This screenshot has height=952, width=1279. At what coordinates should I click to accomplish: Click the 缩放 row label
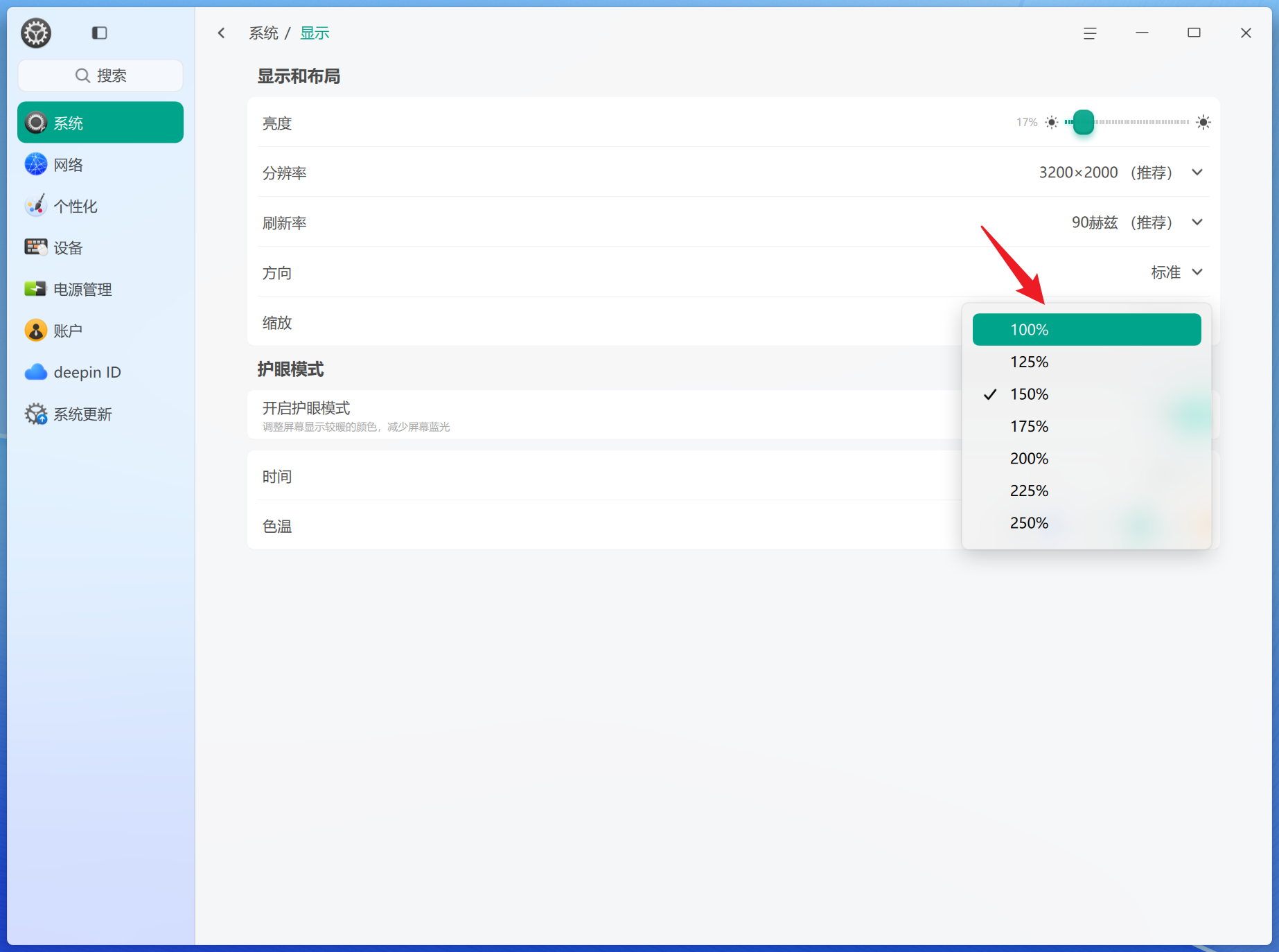(x=277, y=323)
